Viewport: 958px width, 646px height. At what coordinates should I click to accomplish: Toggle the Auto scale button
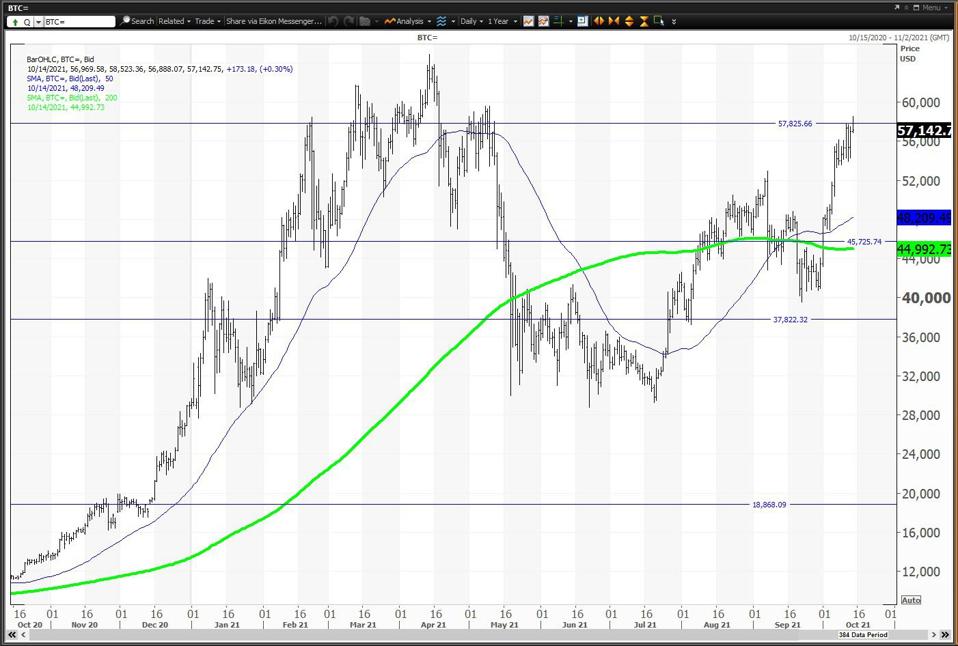tap(910, 600)
